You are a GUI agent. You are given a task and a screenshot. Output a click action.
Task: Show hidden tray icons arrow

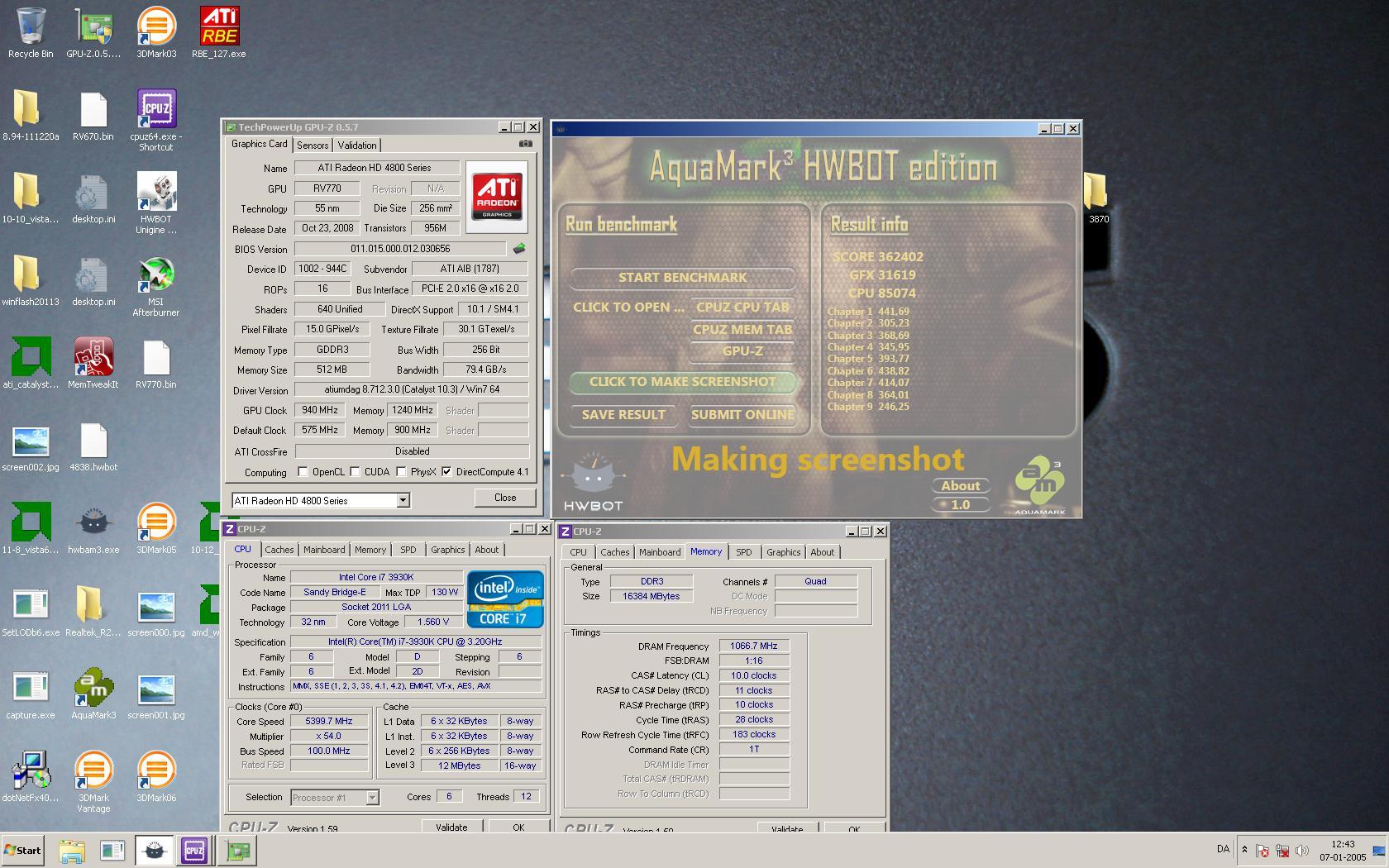point(1244,850)
